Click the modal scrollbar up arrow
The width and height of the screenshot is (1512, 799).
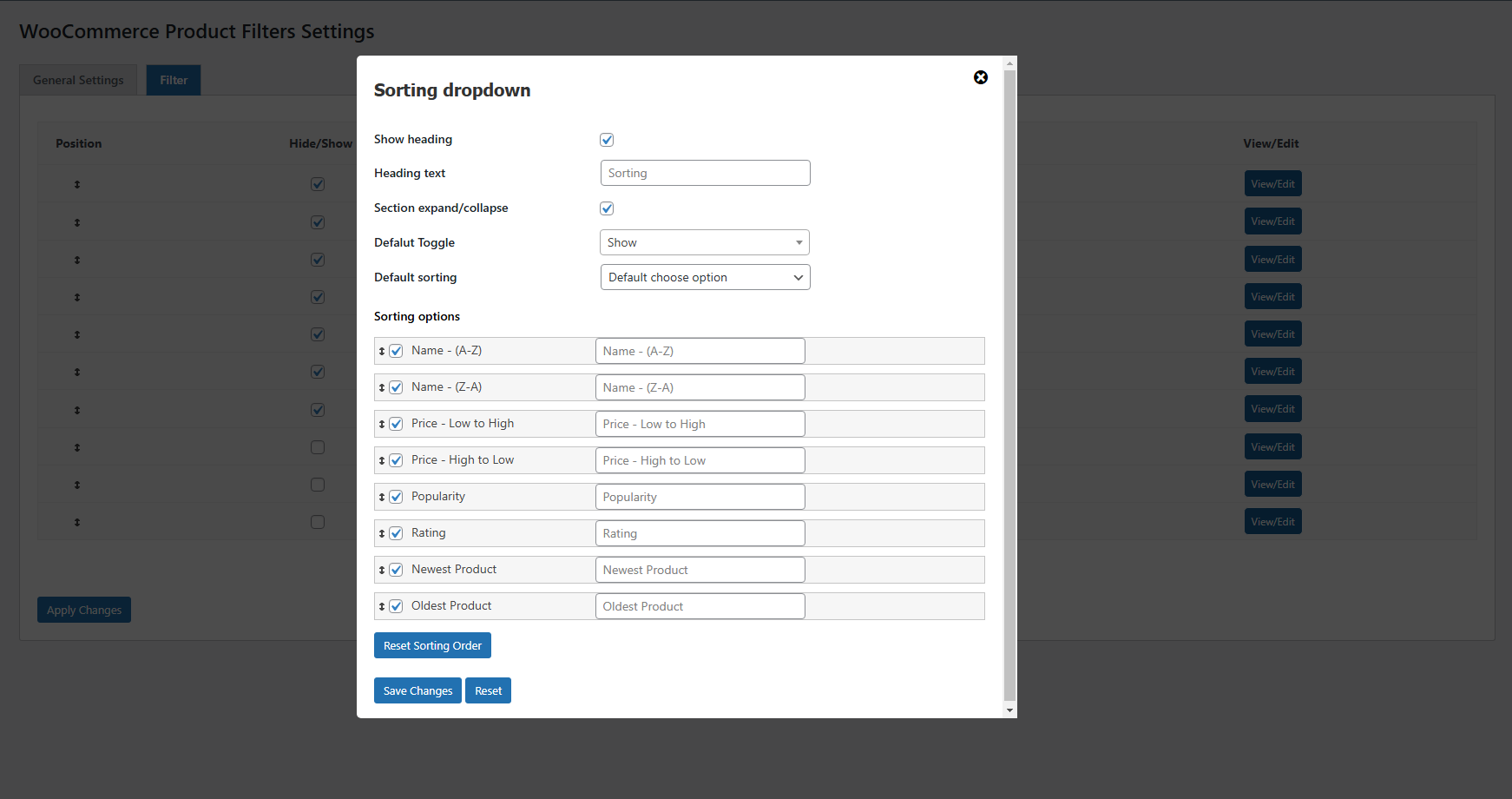1009,63
